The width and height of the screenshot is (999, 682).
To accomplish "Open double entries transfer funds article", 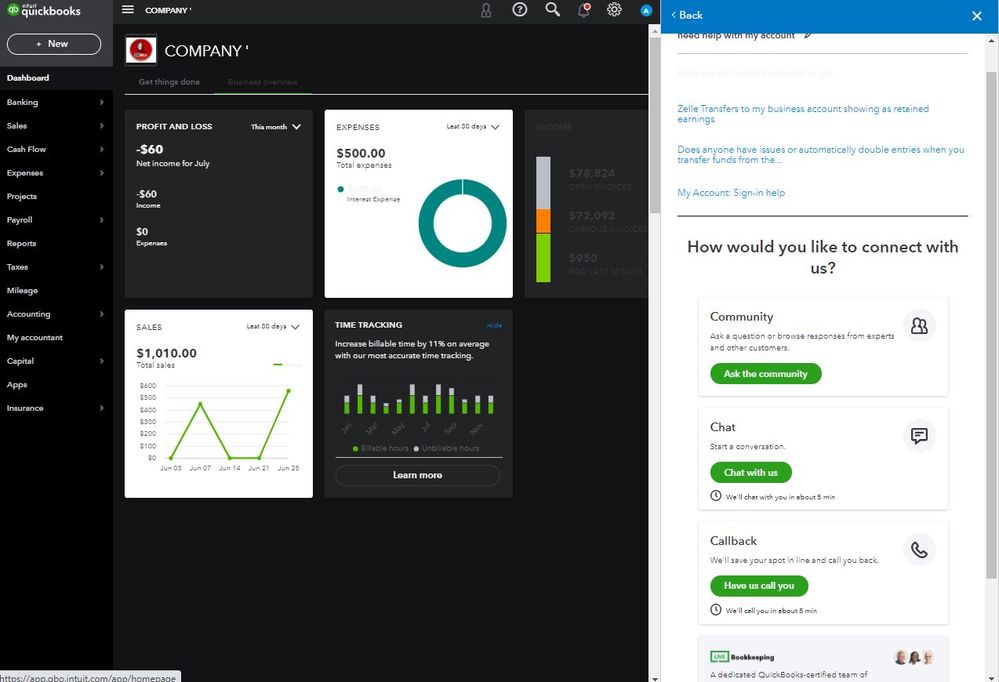I will (x=821, y=155).
